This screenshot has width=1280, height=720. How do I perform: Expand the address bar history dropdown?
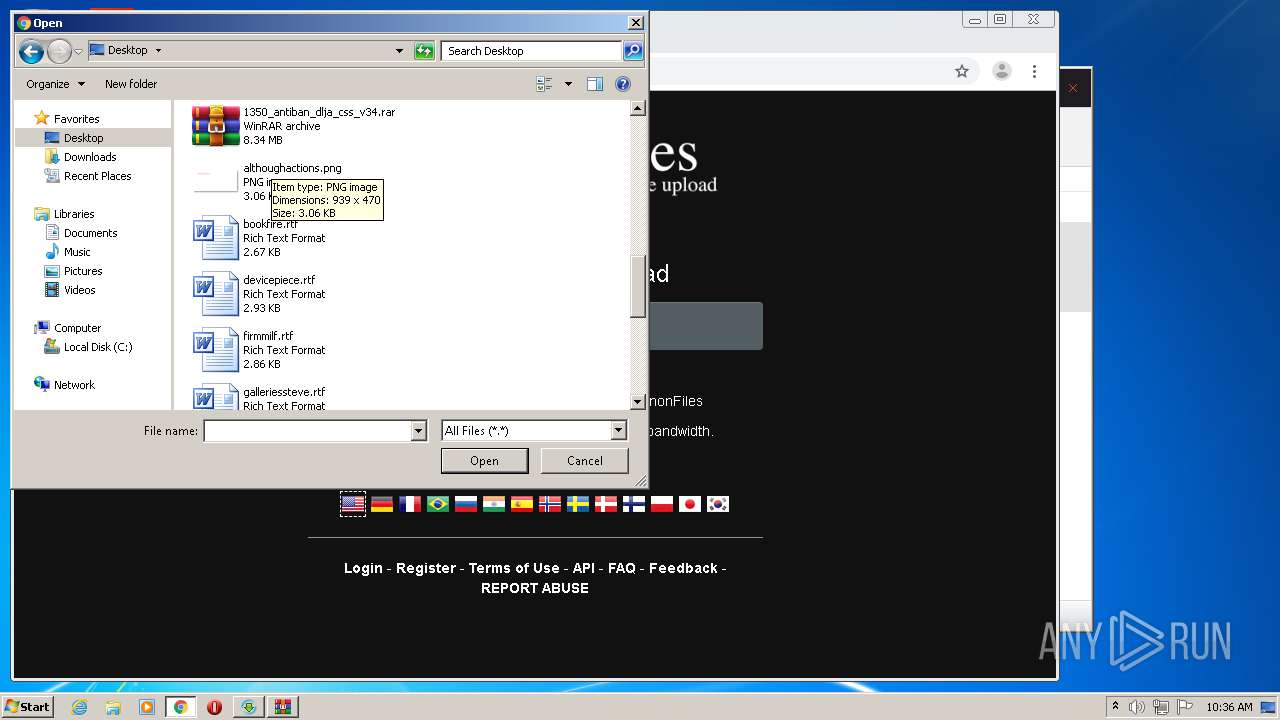click(399, 51)
